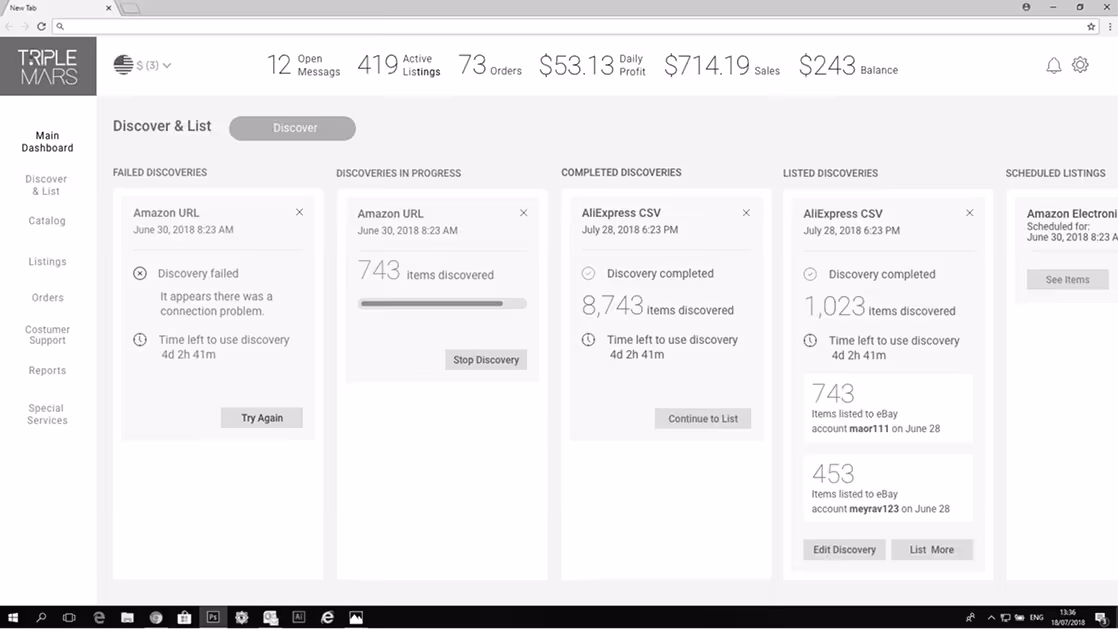
Task: Click the browser address bar
Action: [574, 26]
